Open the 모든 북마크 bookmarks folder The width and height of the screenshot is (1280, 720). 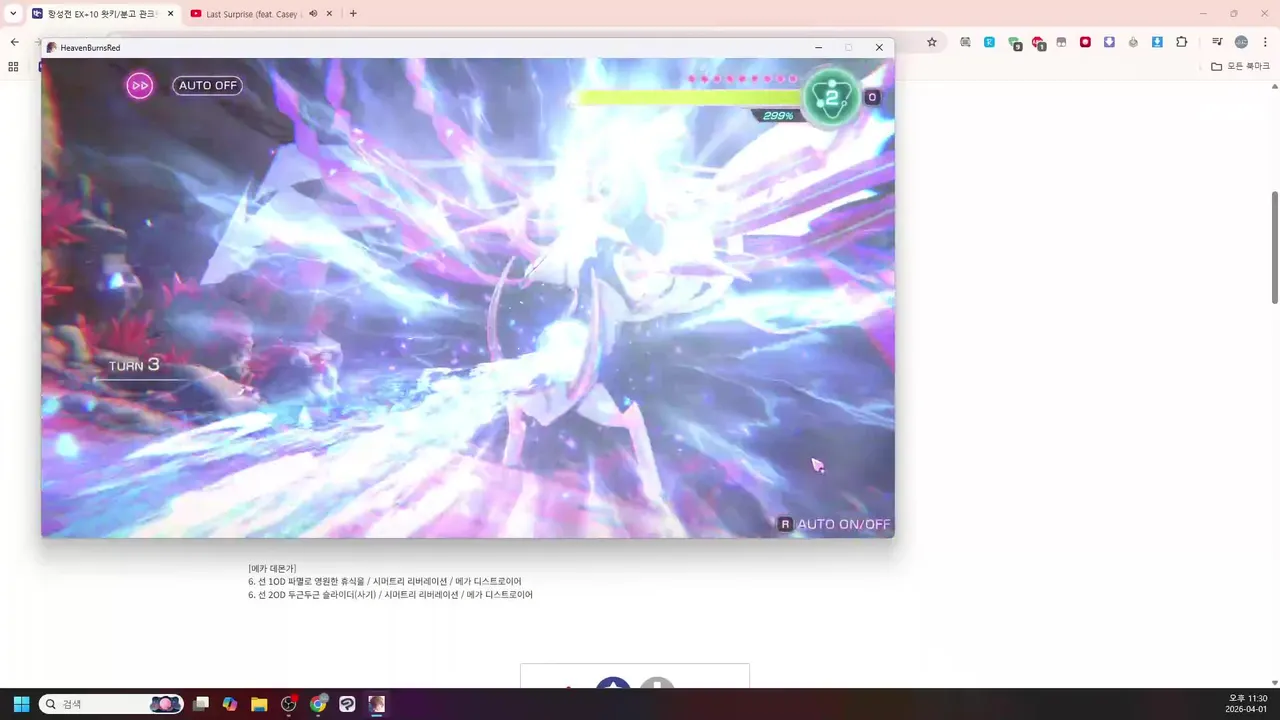click(1240, 66)
